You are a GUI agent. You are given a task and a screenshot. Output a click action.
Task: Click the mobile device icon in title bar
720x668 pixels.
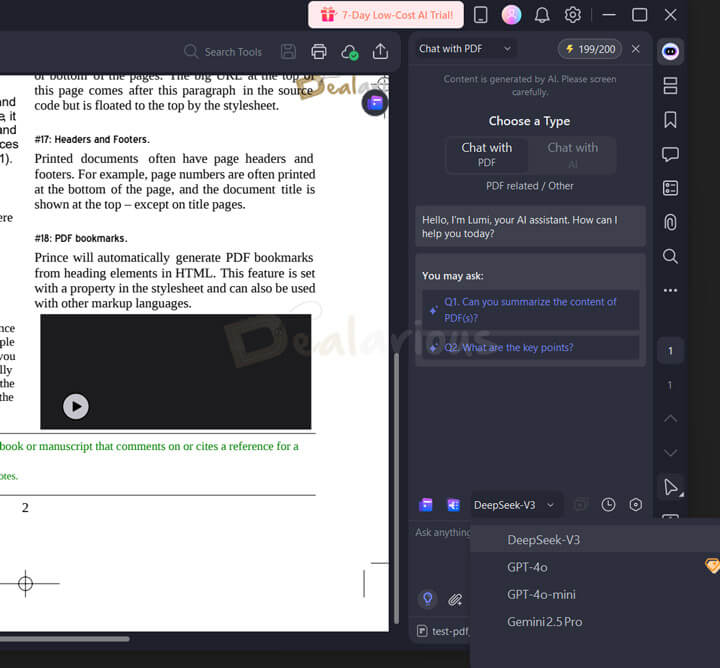point(480,15)
